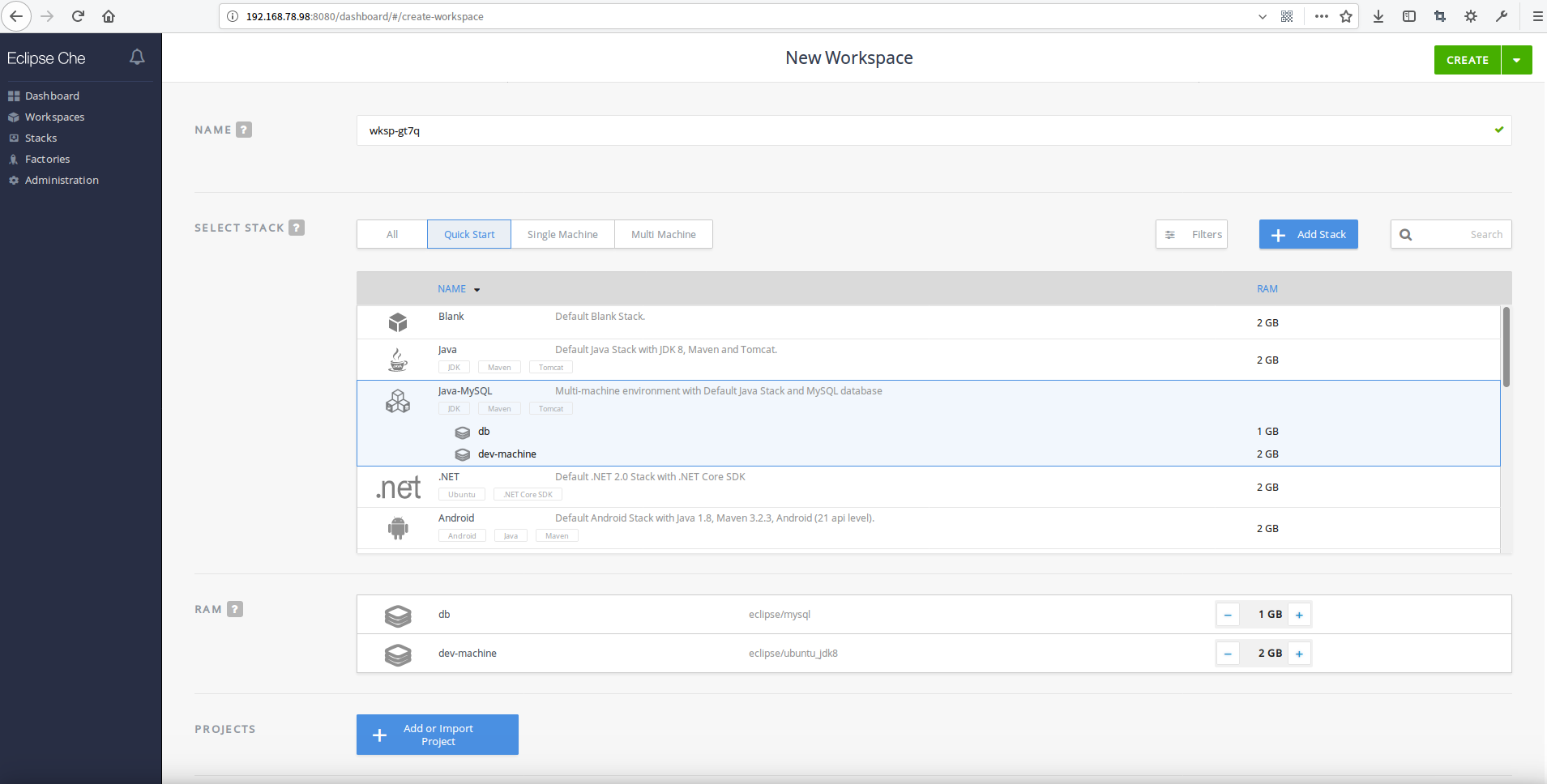Open Administration in the sidebar
The image size is (1547, 784).
[x=62, y=180]
